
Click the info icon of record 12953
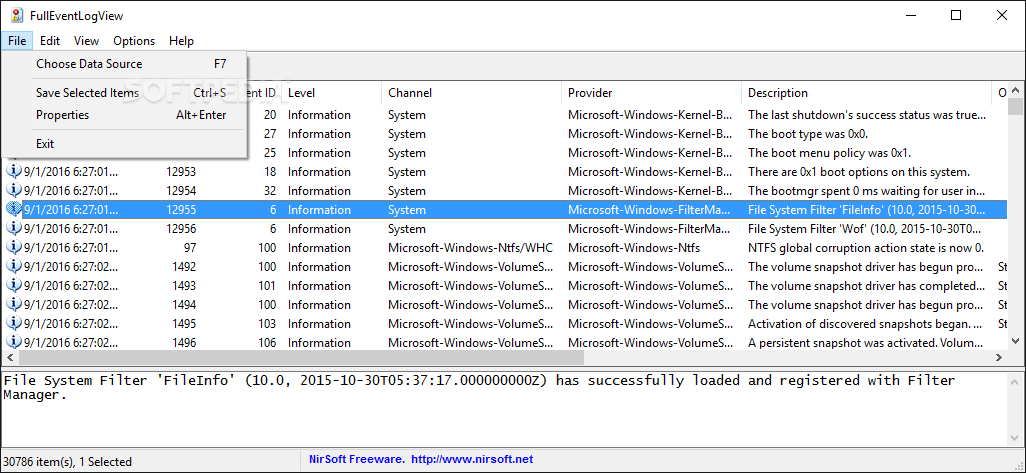coord(14,172)
